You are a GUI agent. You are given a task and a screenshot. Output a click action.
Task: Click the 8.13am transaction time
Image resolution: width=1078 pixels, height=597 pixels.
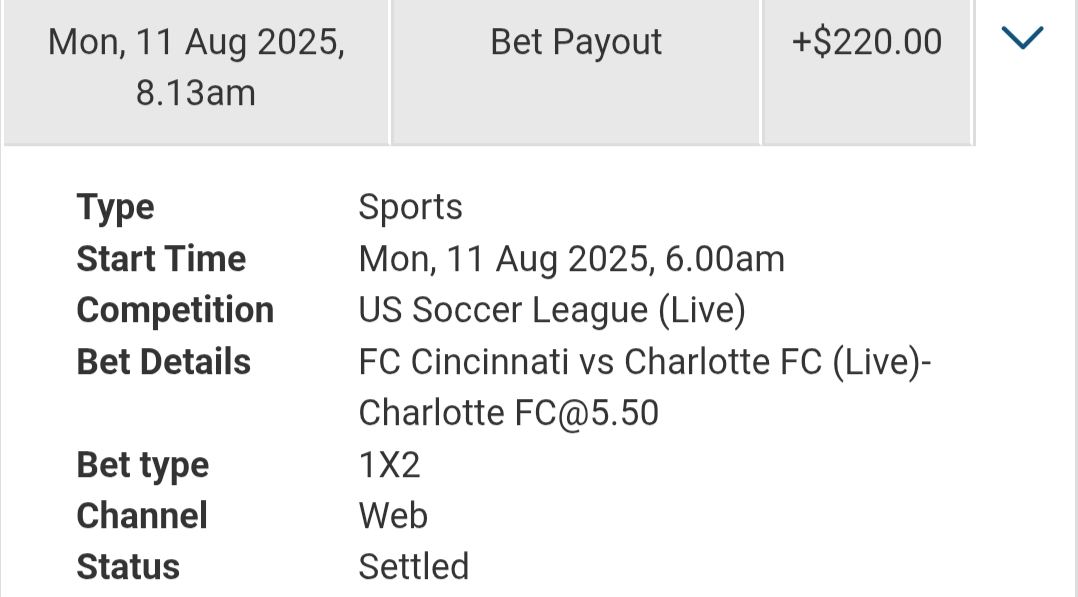coord(196,93)
